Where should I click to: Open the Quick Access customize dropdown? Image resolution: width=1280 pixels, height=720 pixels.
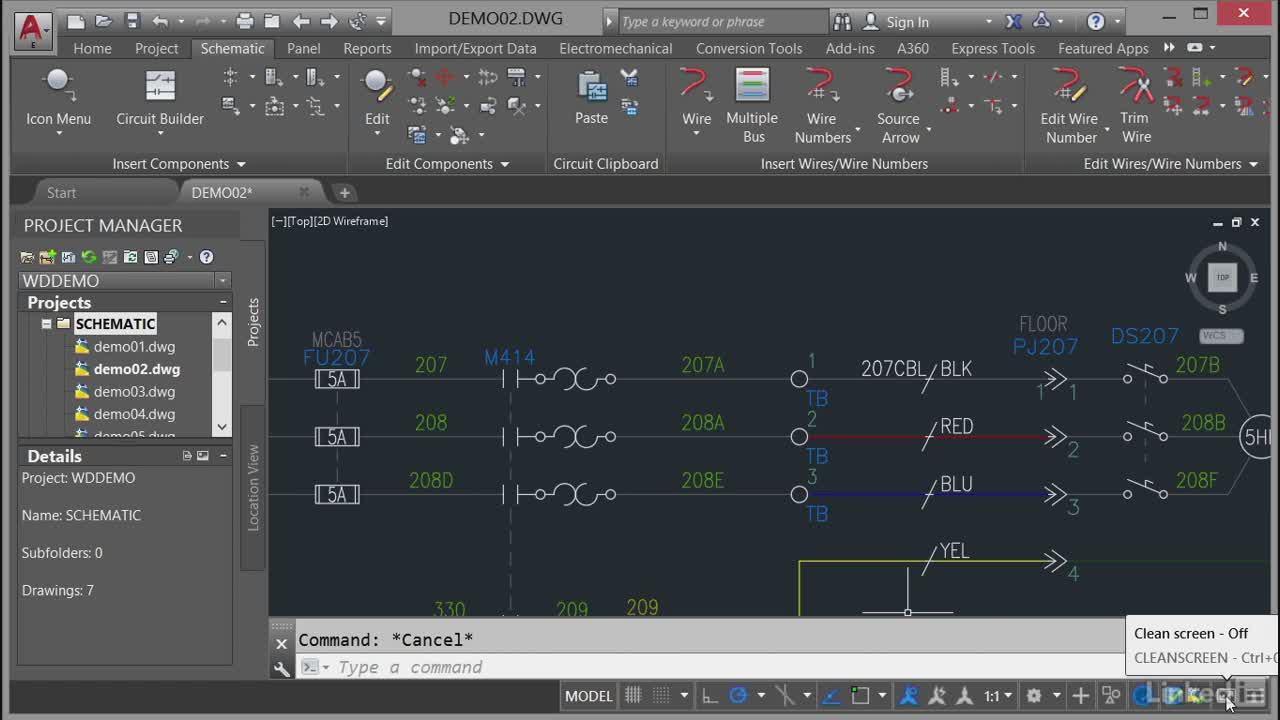tap(383, 21)
